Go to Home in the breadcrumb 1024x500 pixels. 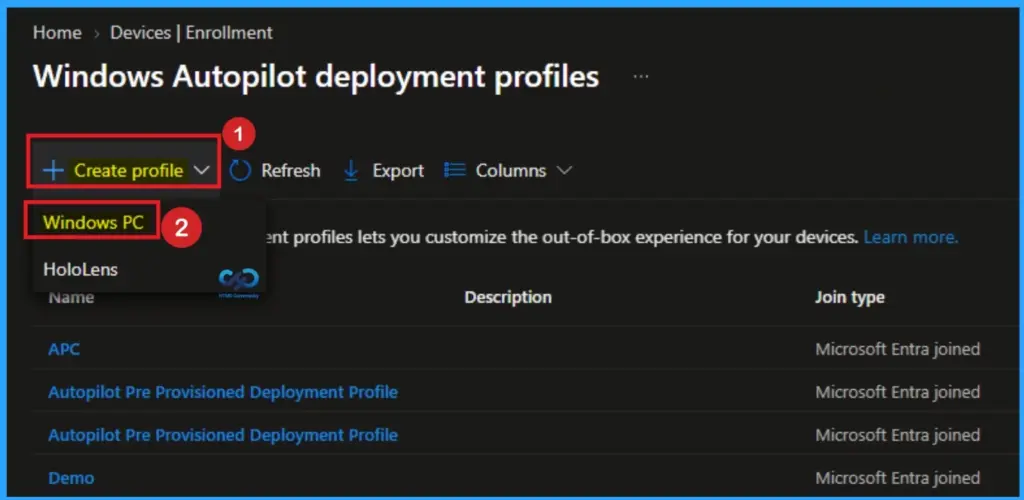tap(57, 33)
